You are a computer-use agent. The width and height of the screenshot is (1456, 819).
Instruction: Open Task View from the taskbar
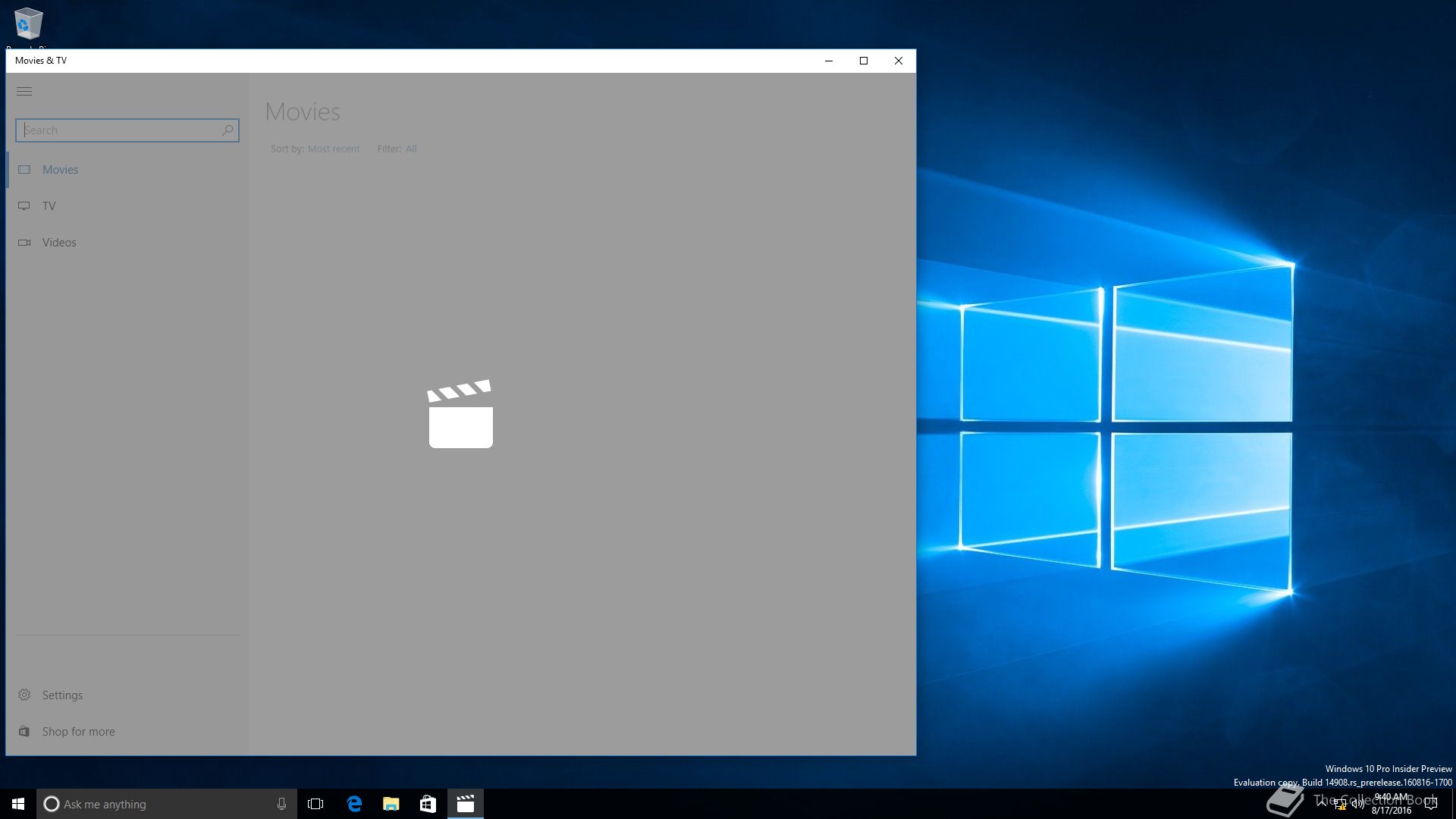315,804
